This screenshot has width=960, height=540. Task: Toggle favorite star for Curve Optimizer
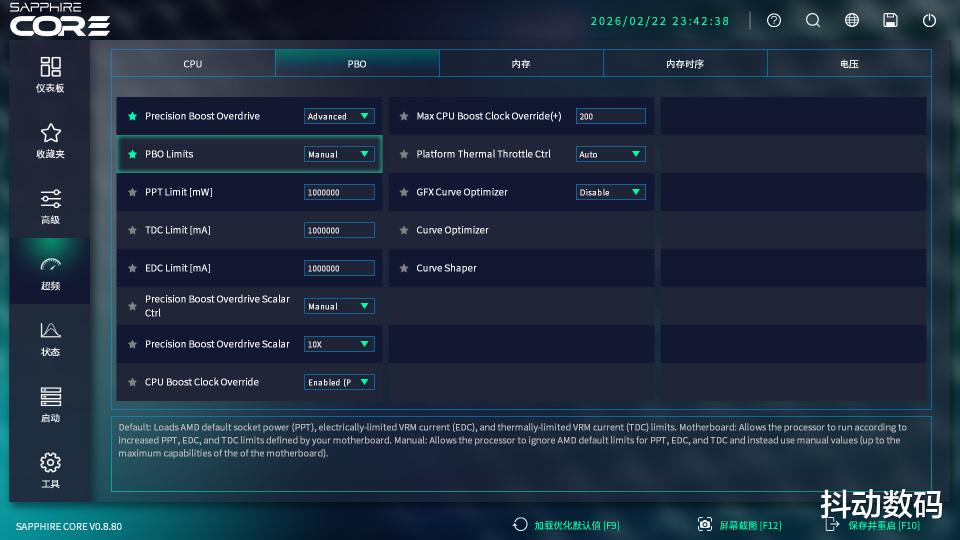(403, 230)
